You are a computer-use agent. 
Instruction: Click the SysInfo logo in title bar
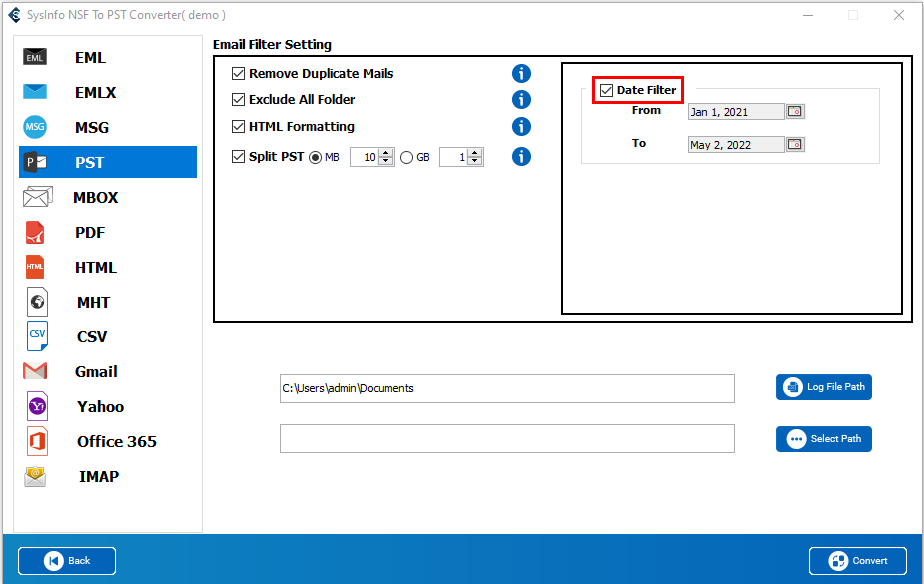(x=15, y=15)
